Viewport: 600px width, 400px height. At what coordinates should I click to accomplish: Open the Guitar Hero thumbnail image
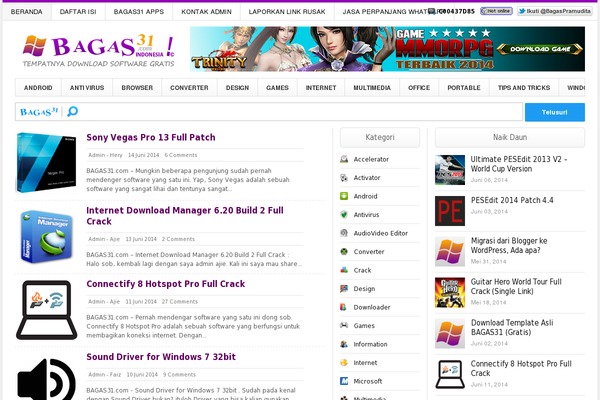click(x=450, y=292)
